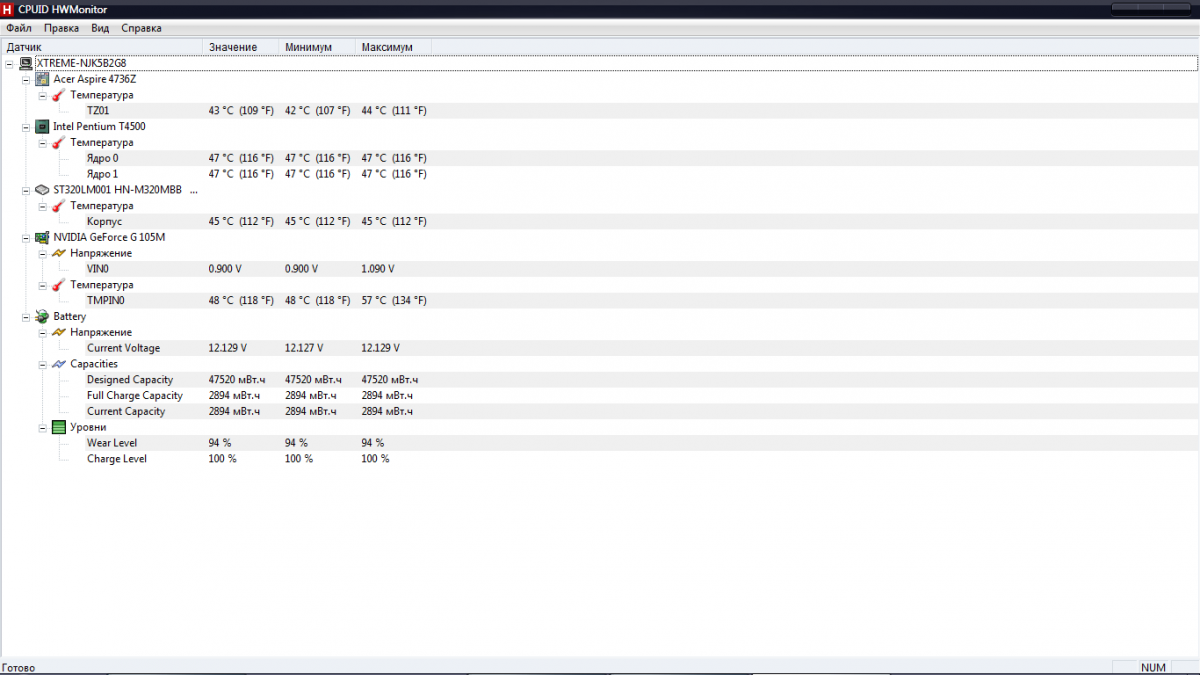Select the Wear Level row
This screenshot has width=1200, height=675.
pos(112,443)
